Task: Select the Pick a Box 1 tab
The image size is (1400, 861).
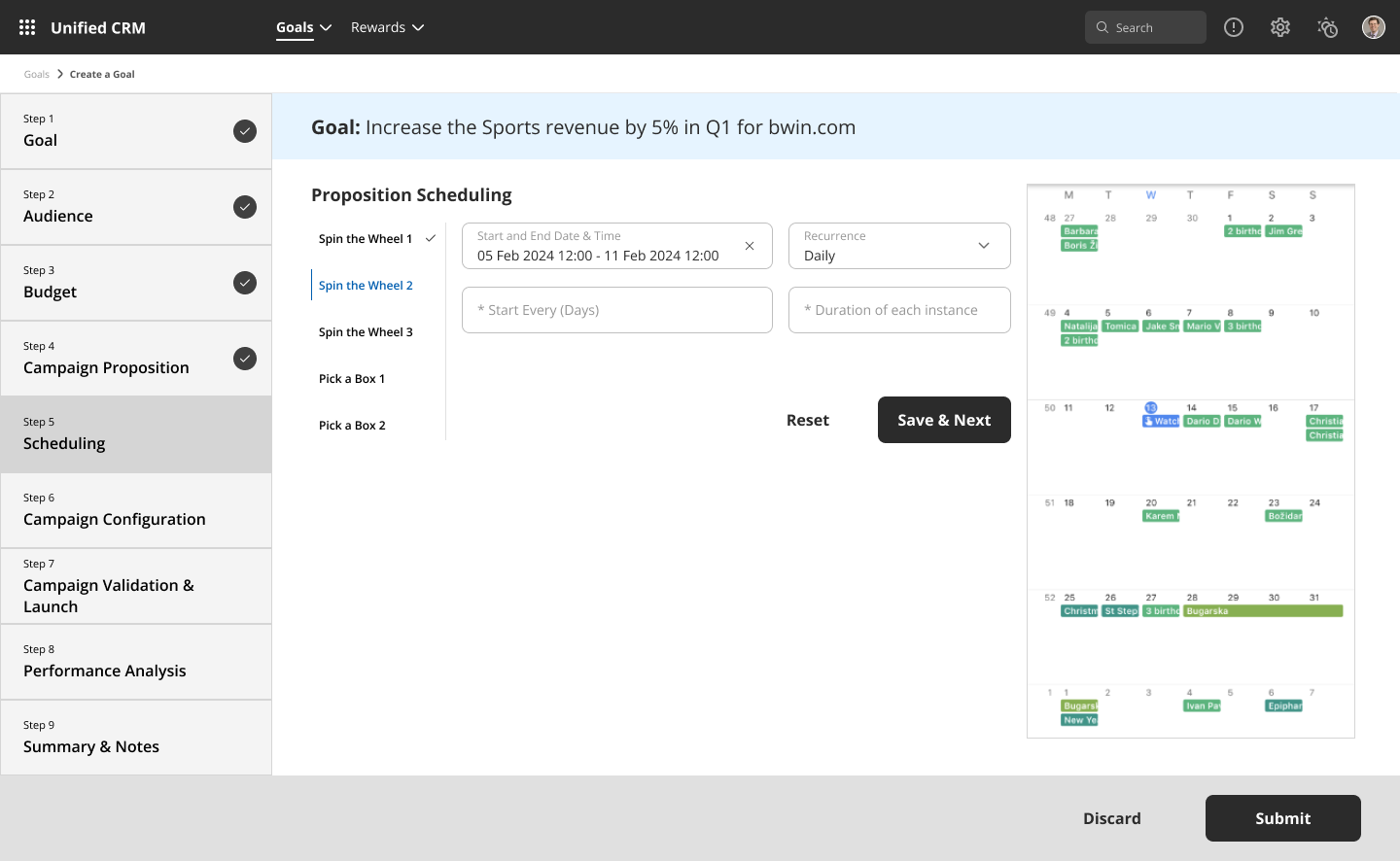Action: (x=352, y=379)
